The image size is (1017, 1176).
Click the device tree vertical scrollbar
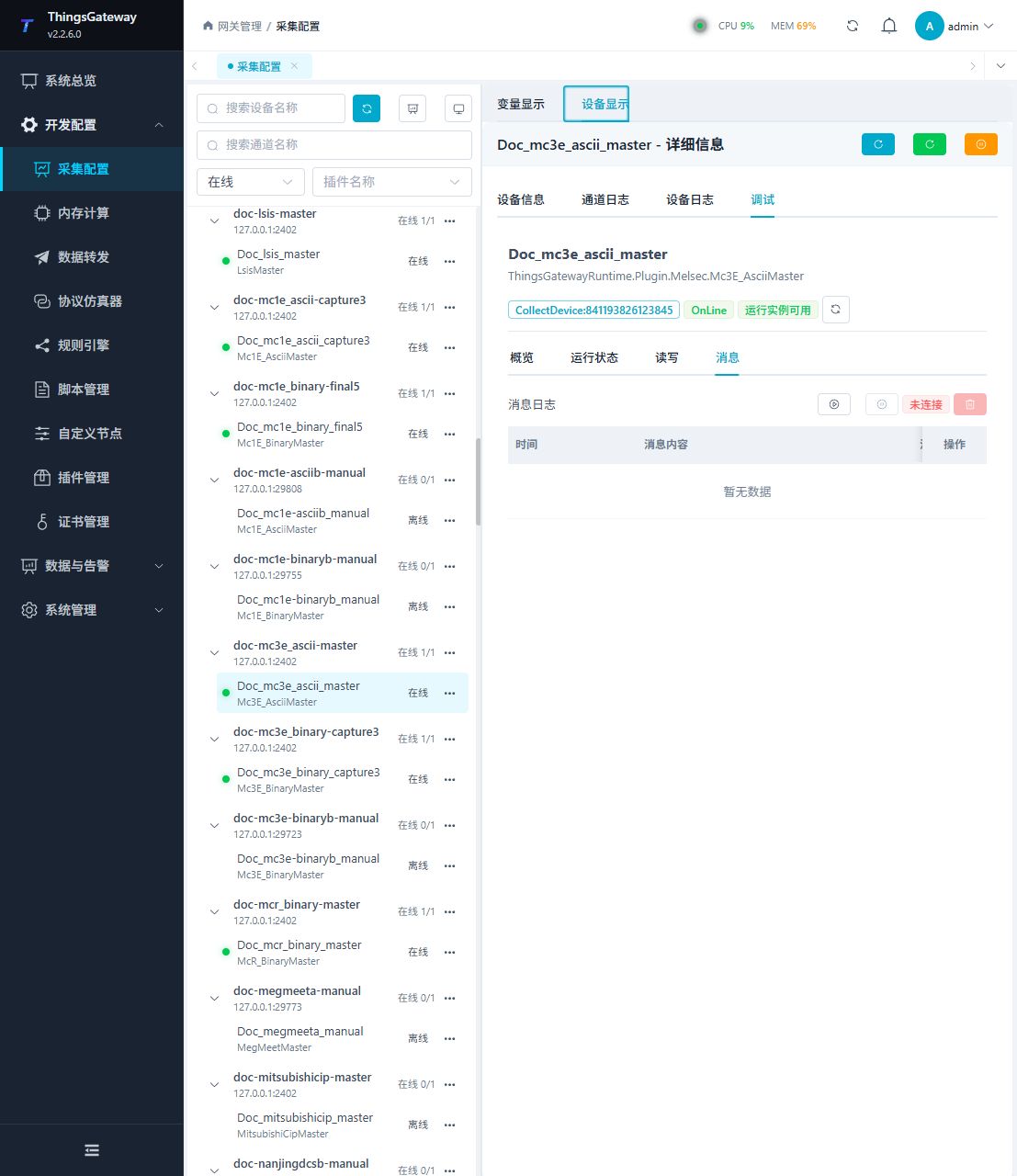478,481
